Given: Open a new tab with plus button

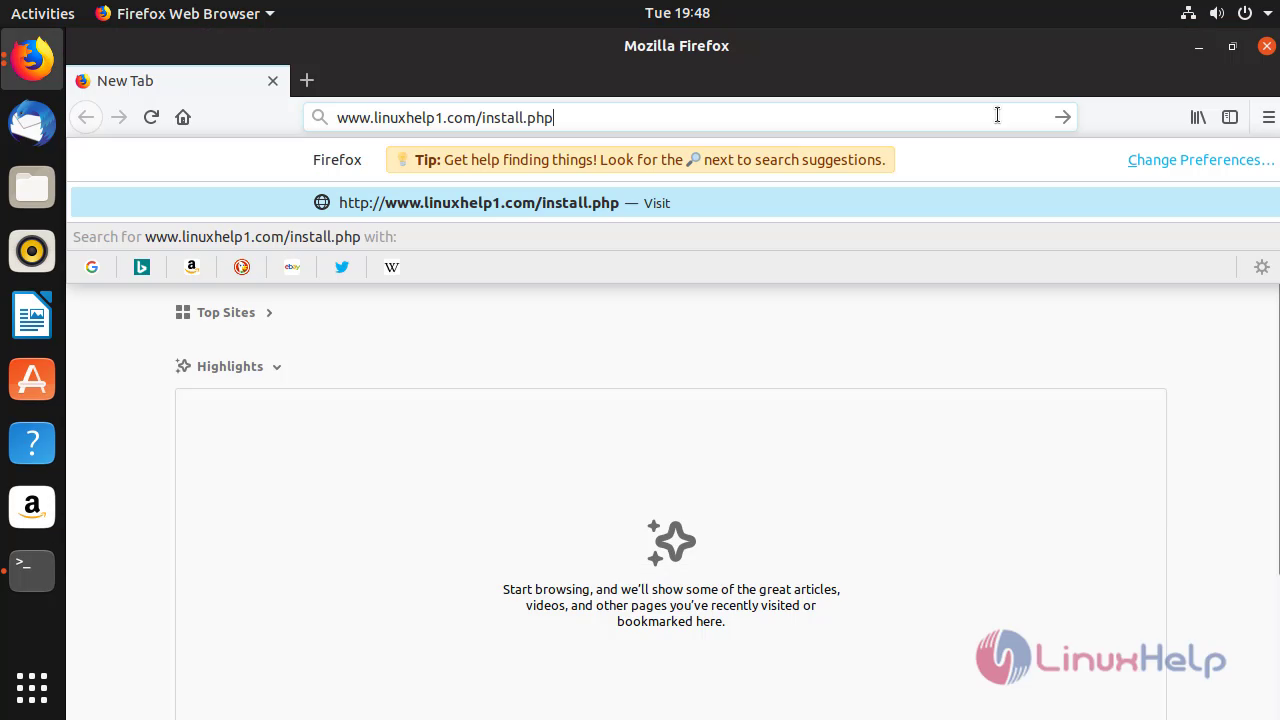Looking at the screenshot, I should tap(307, 80).
